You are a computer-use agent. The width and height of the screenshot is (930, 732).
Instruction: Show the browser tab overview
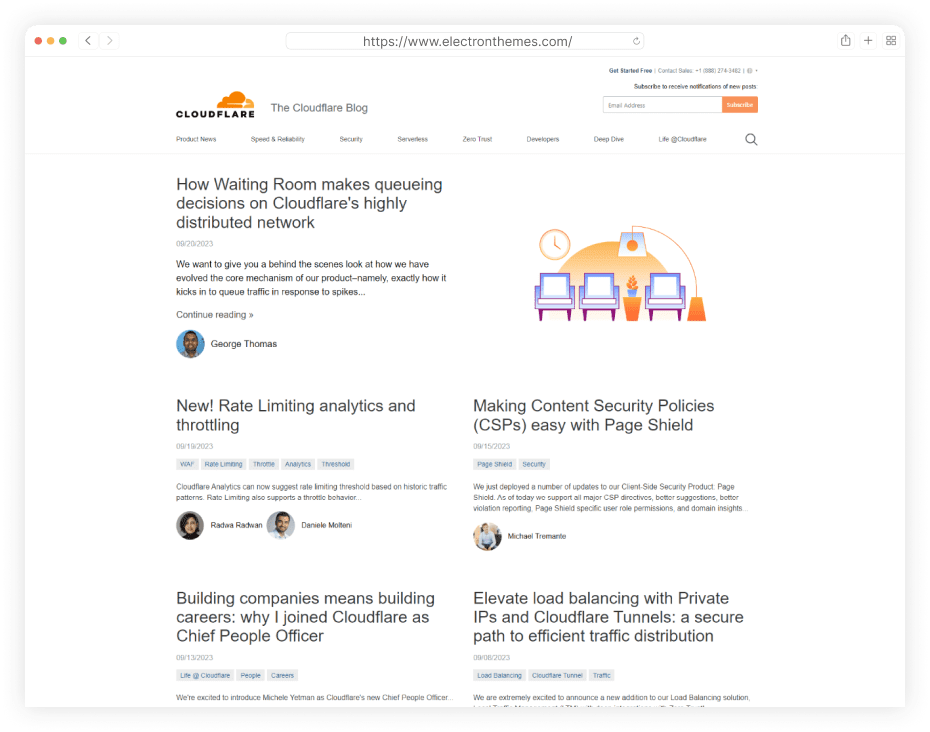[x=891, y=40]
